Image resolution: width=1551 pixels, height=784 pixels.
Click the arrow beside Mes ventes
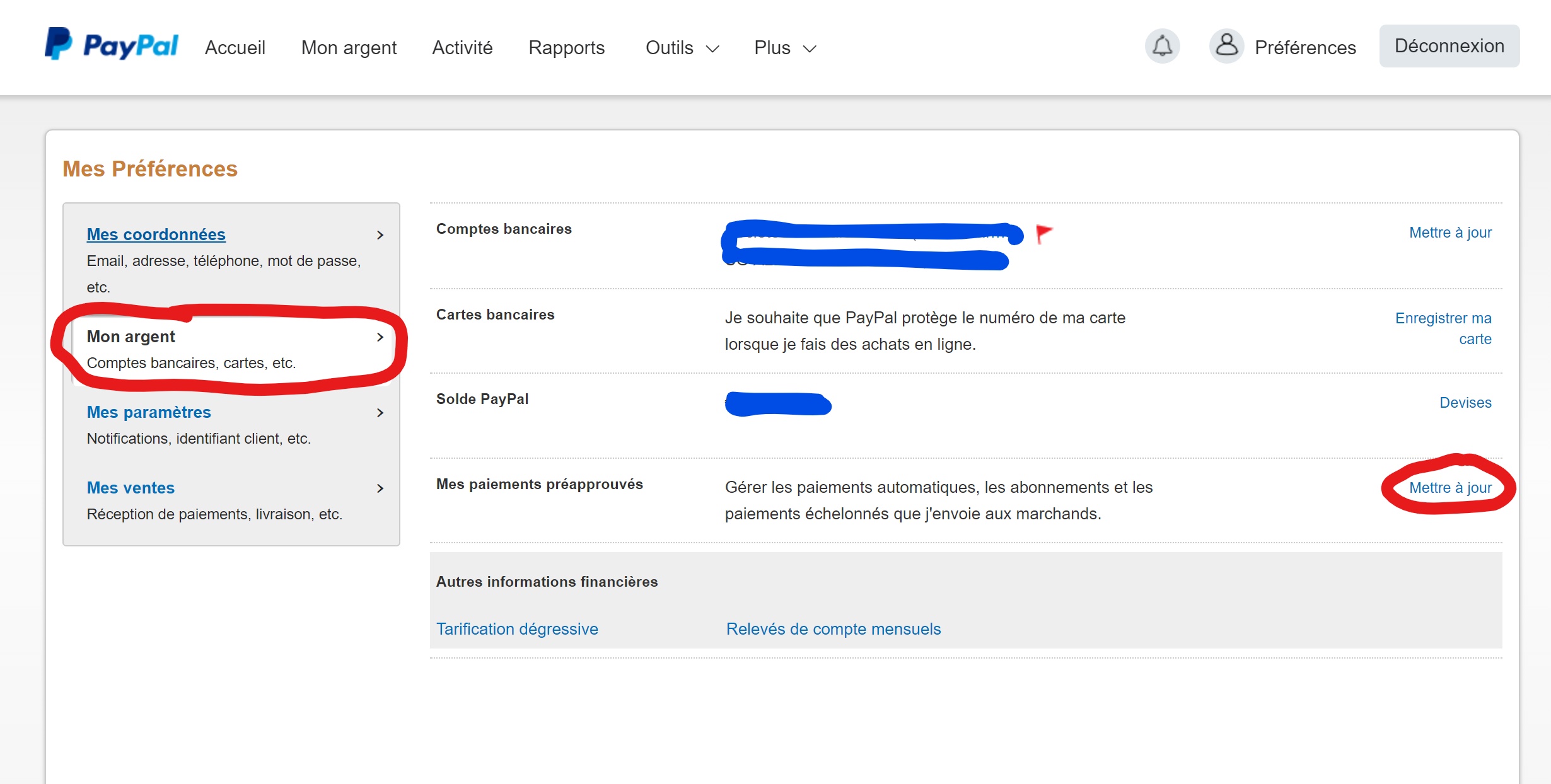tap(380, 488)
